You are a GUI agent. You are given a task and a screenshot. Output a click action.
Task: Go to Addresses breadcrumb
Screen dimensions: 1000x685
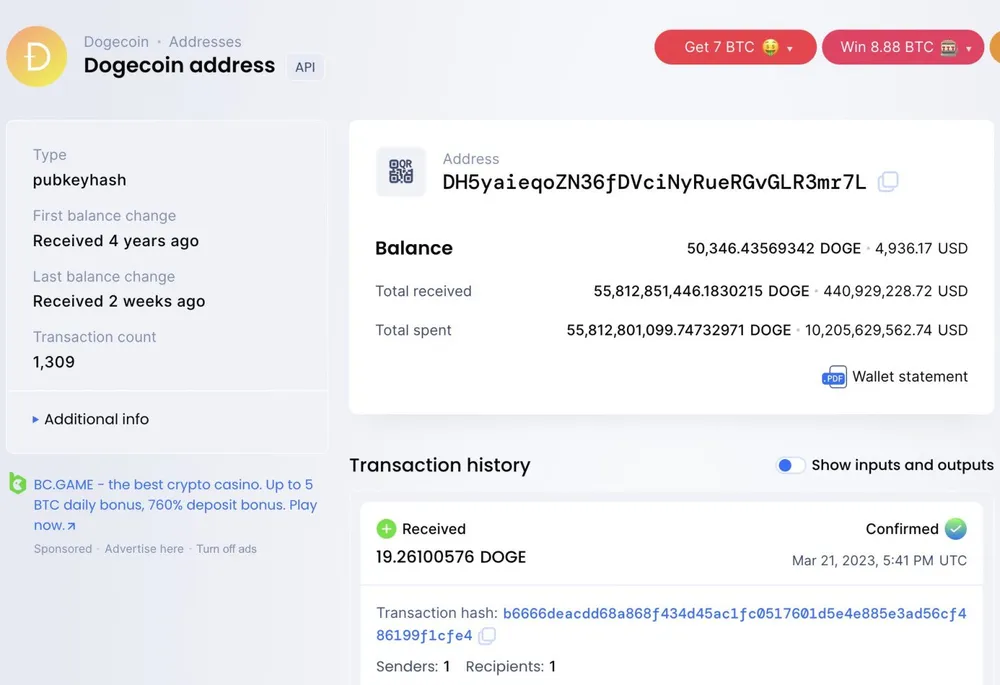[205, 42]
